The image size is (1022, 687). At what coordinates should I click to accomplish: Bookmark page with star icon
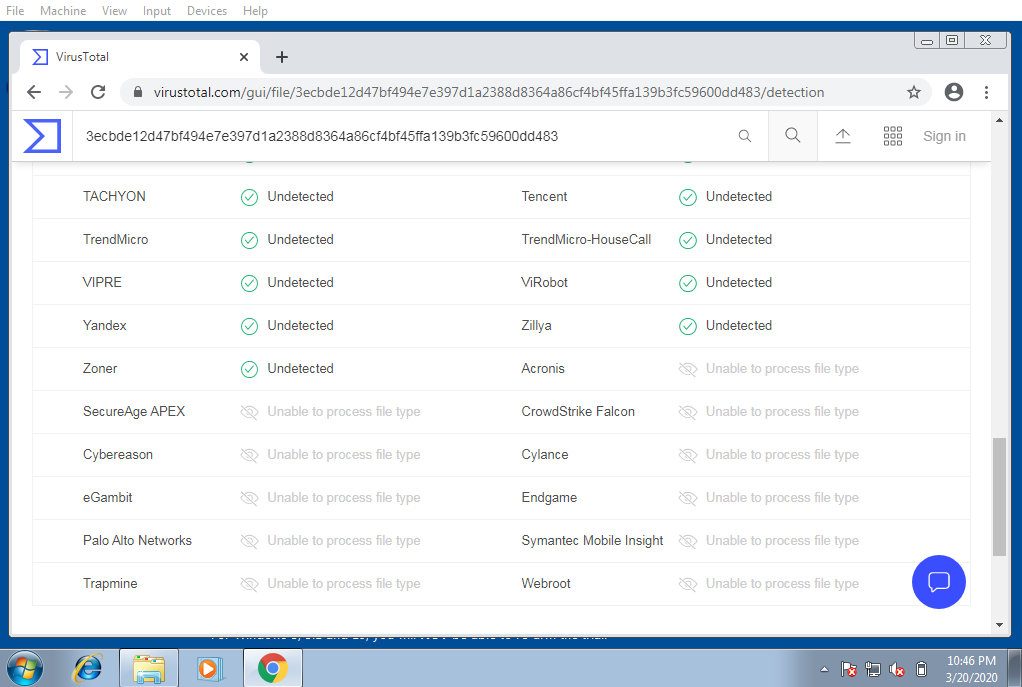(x=914, y=92)
